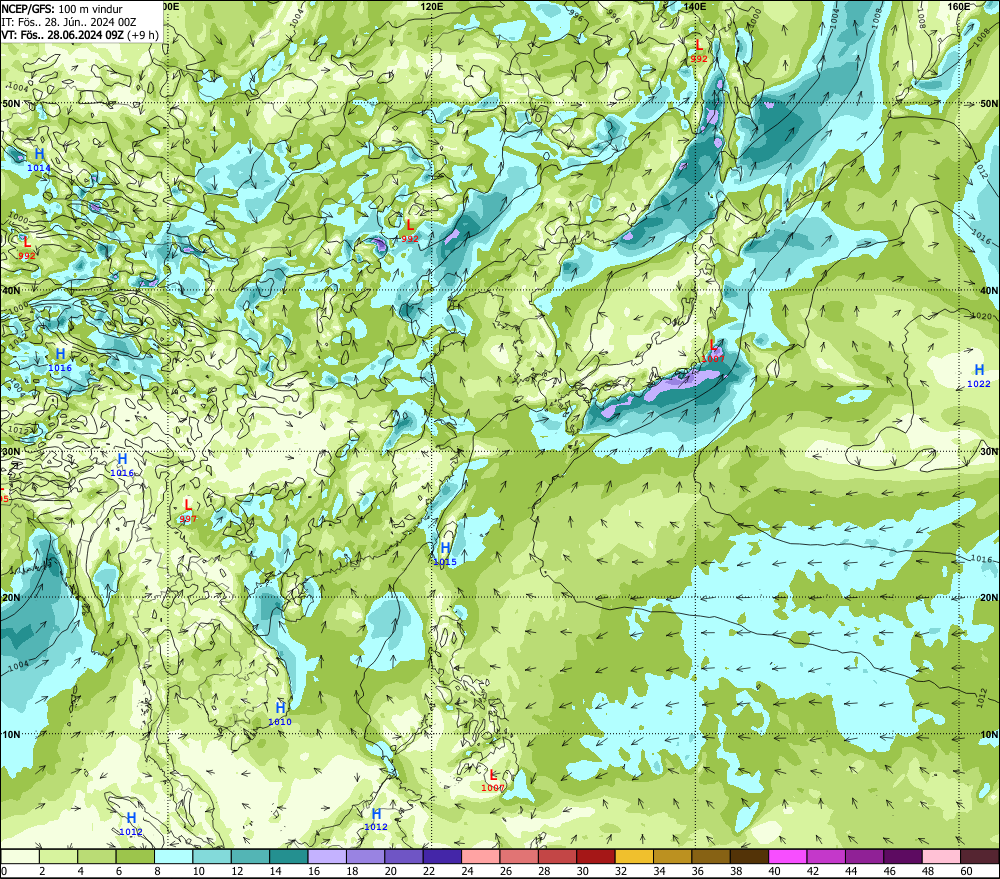Select the dark indigo 22–24 legend swatch
Image resolution: width=1000 pixels, height=879 pixels.
(442, 856)
